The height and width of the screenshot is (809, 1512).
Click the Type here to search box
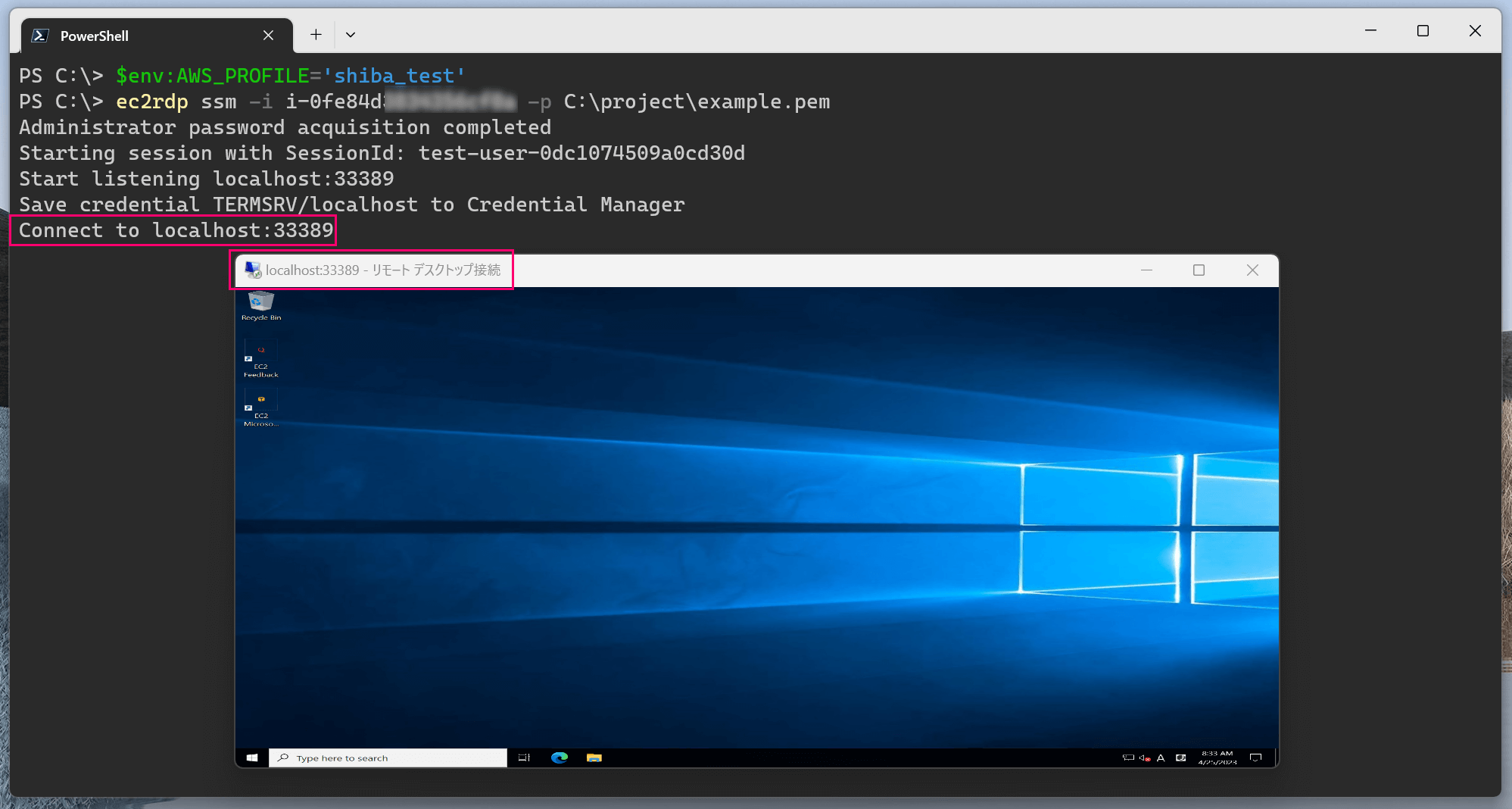pos(388,757)
